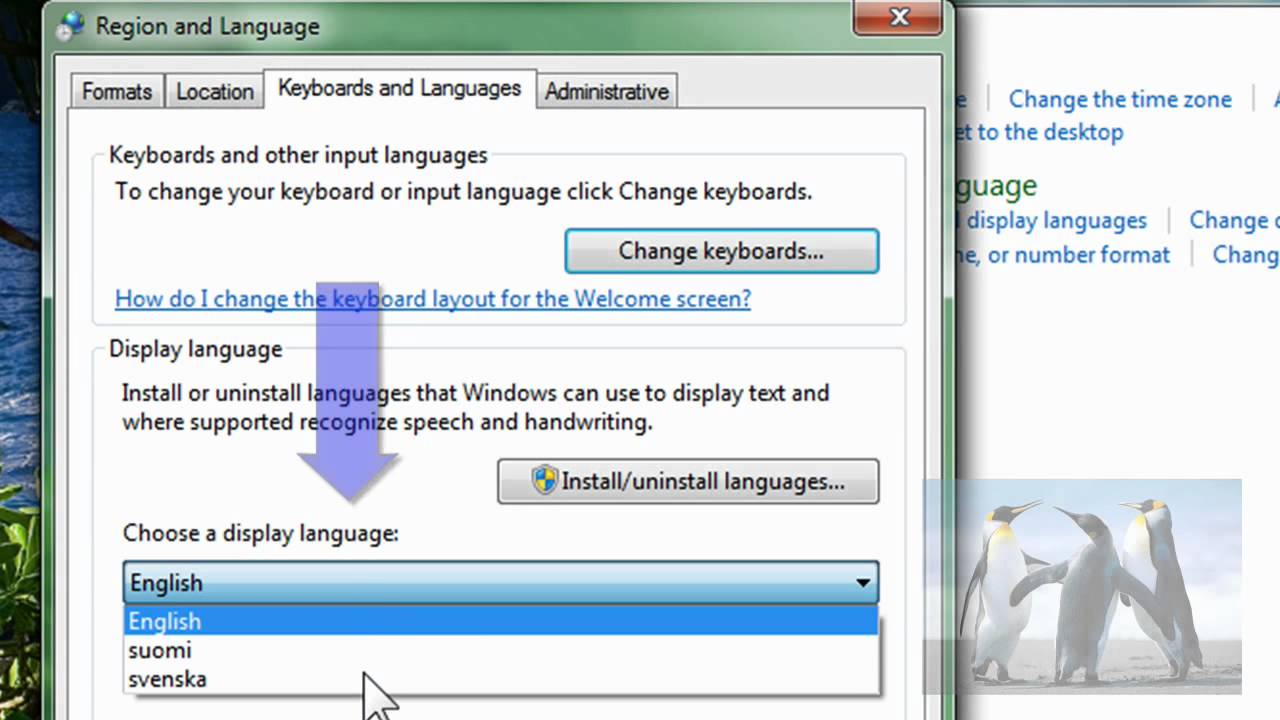Close the Region and Language dialog
Image resolution: width=1280 pixels, height=720 pixels.
click(x=898, y=16)
